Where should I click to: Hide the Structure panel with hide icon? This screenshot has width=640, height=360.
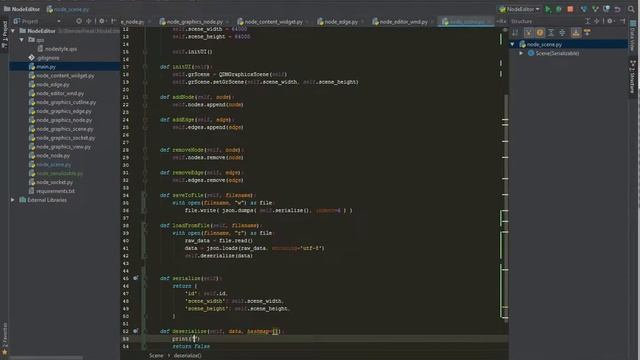point(622,21)
